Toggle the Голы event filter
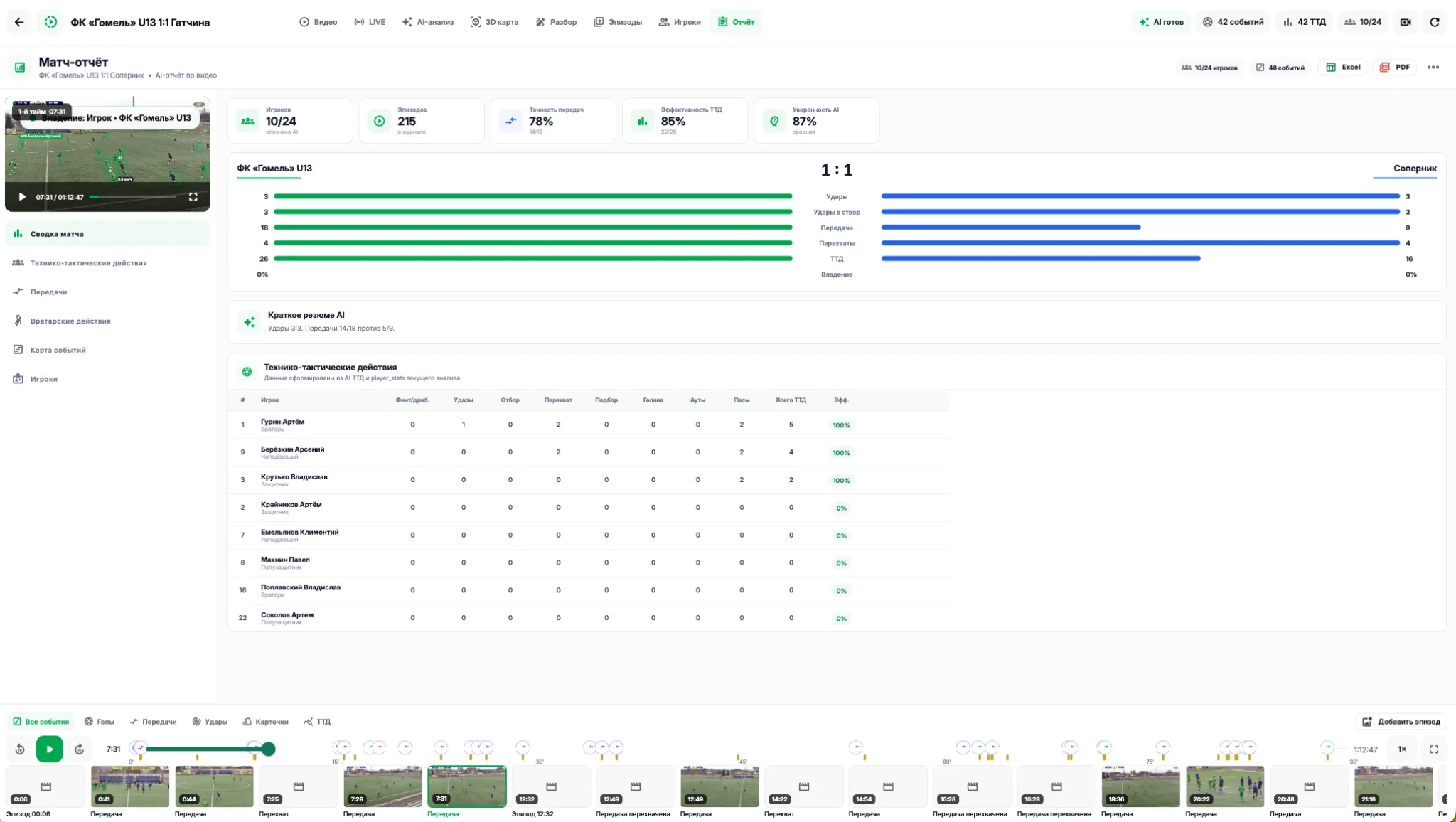The image size is (1456, 822). [100, 722]
